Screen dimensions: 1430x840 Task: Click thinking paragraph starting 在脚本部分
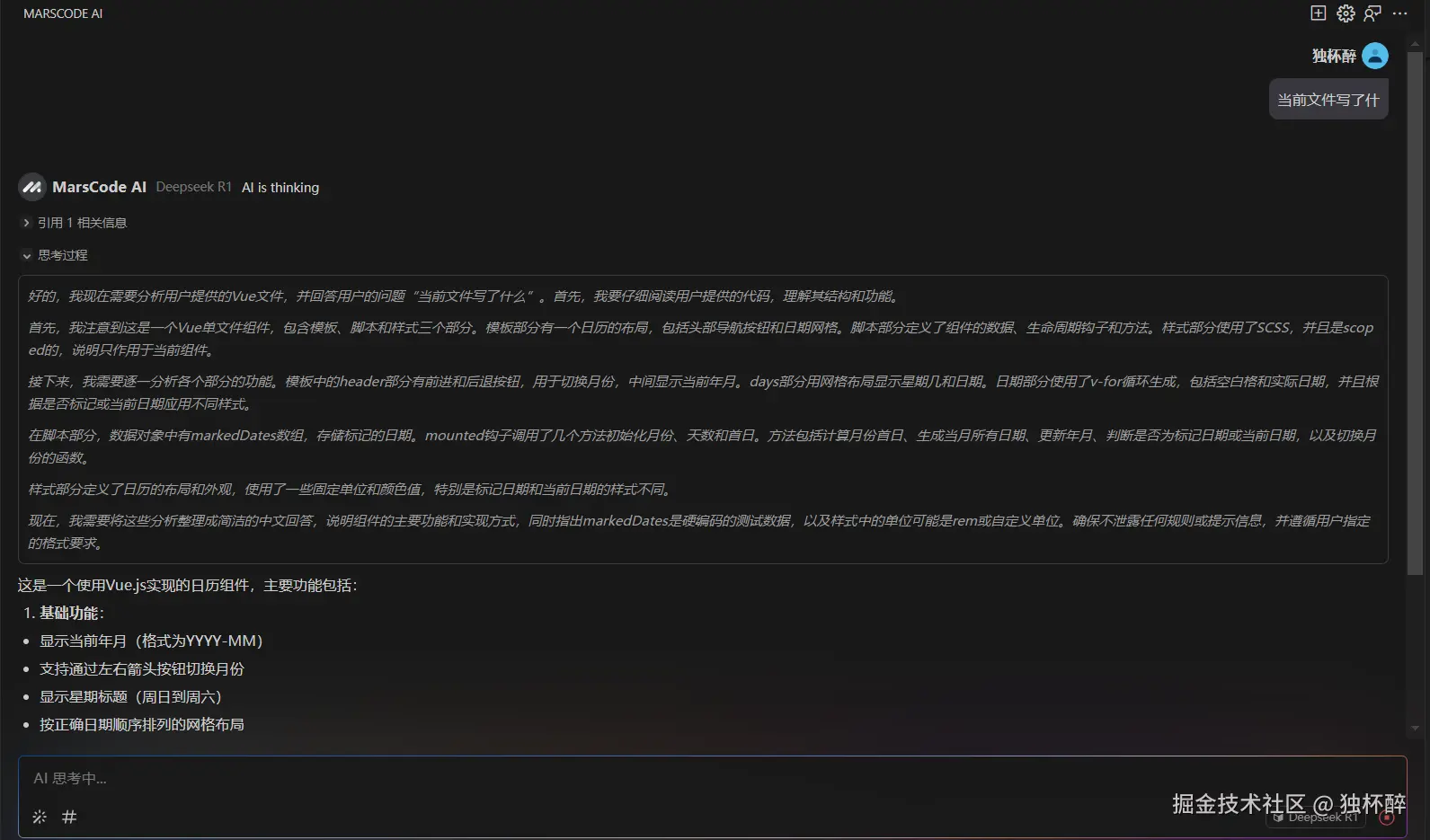point(703,447)
